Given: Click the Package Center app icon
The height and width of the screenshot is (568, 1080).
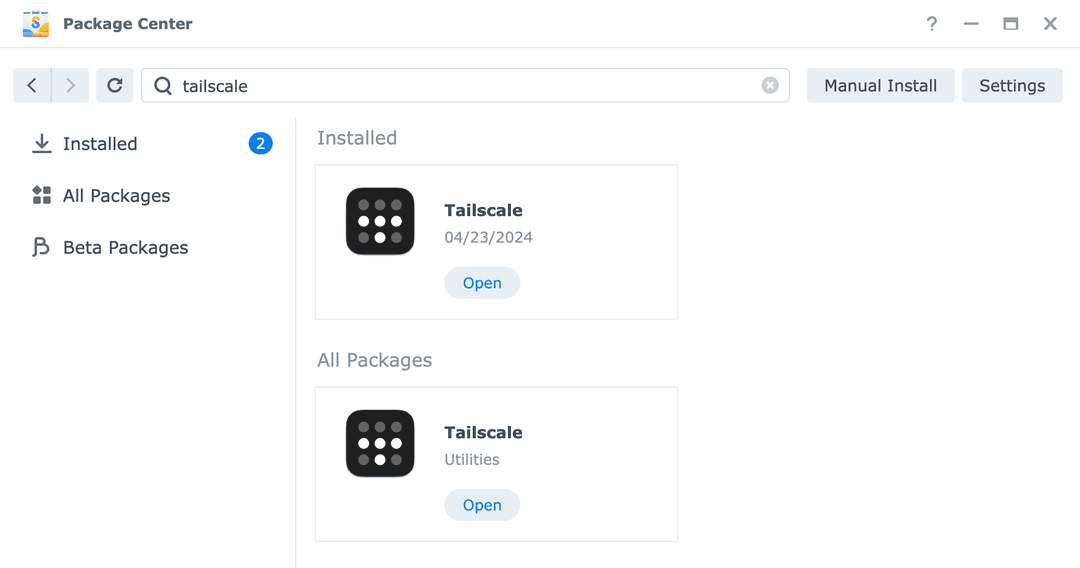Looking at the screenshot, I should (36, 24).
